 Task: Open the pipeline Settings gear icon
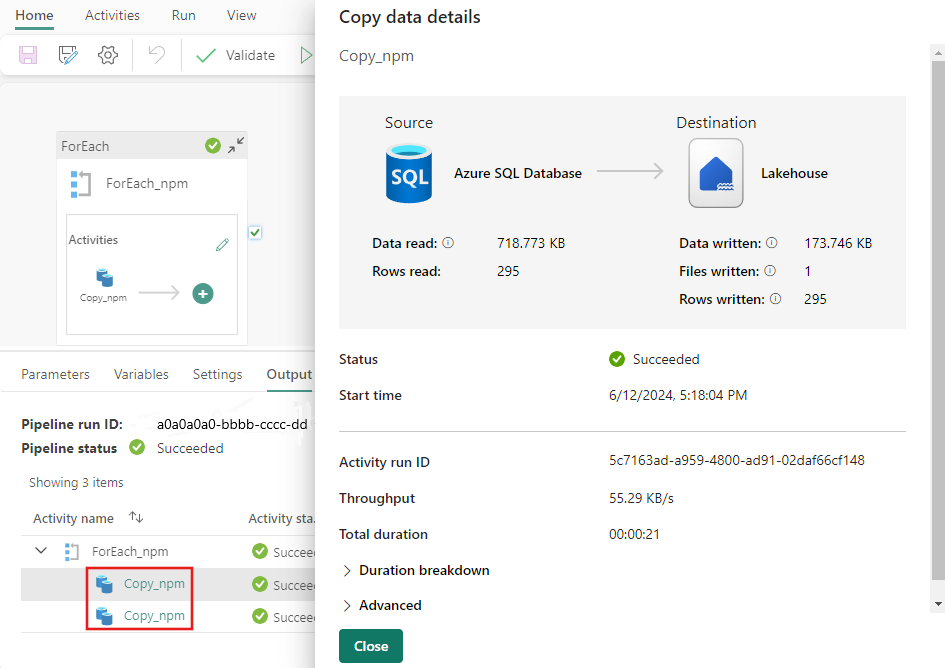(x=108, y=55)
